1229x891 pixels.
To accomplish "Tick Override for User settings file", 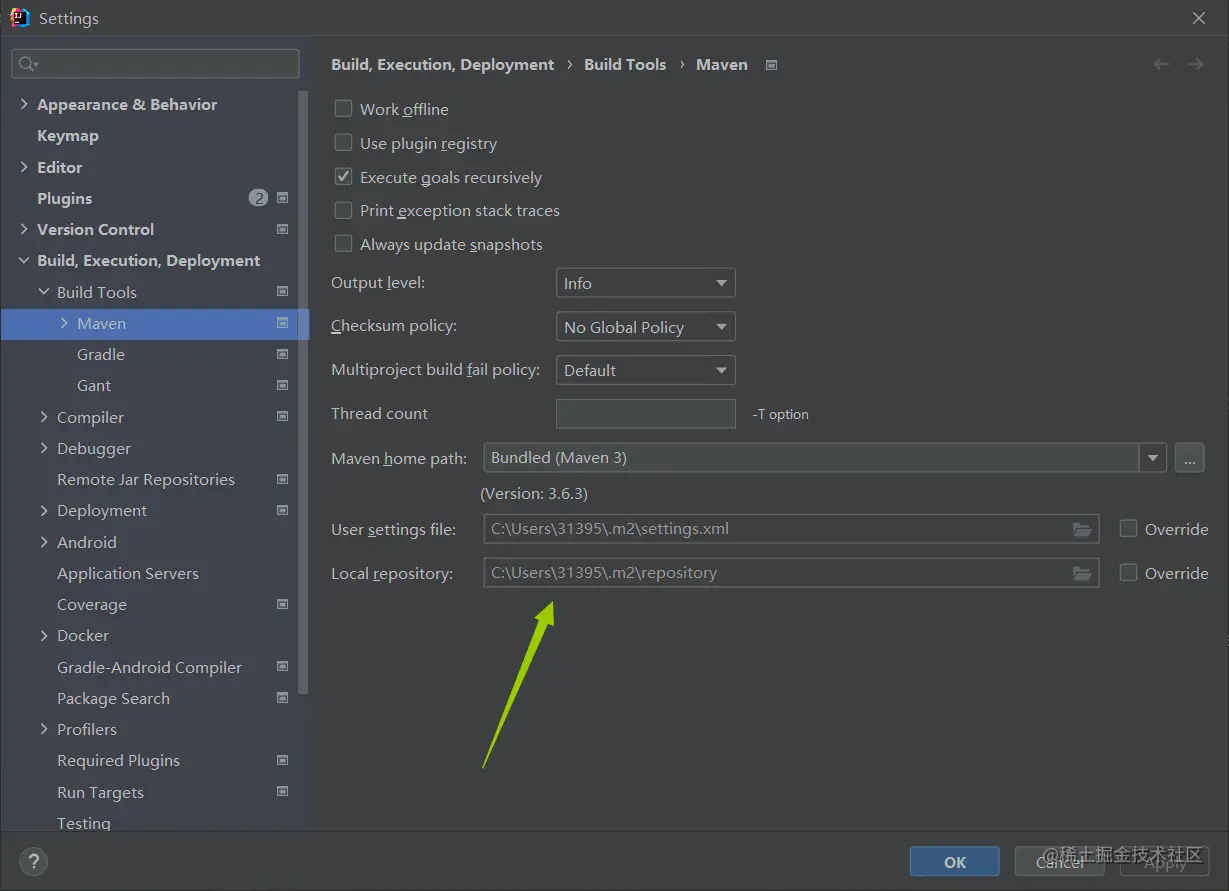I will [x=1128, y=529].
